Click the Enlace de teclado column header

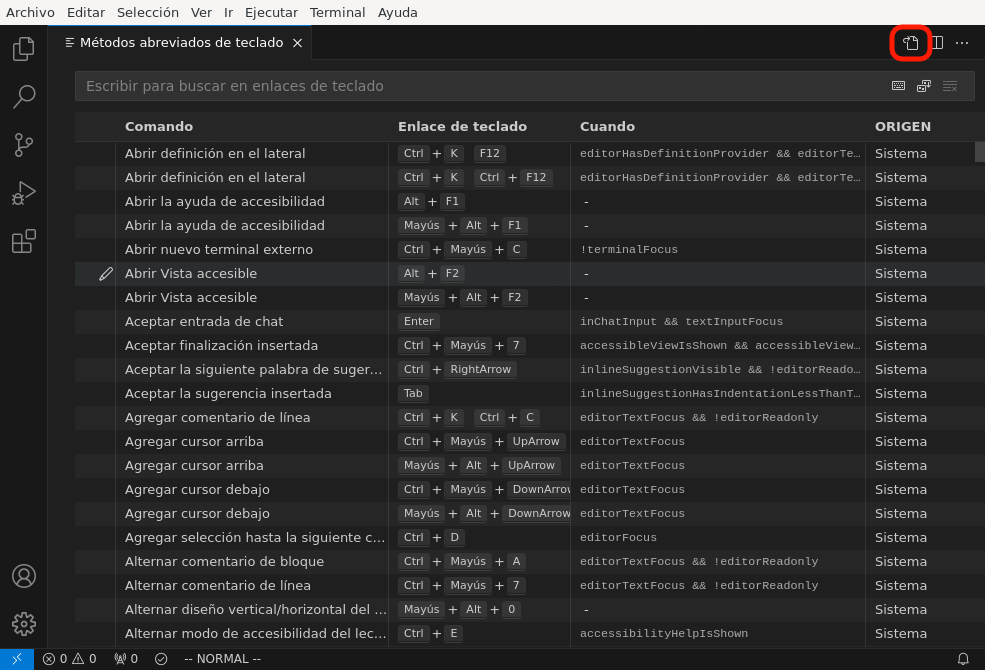click(x=462, y=126)
